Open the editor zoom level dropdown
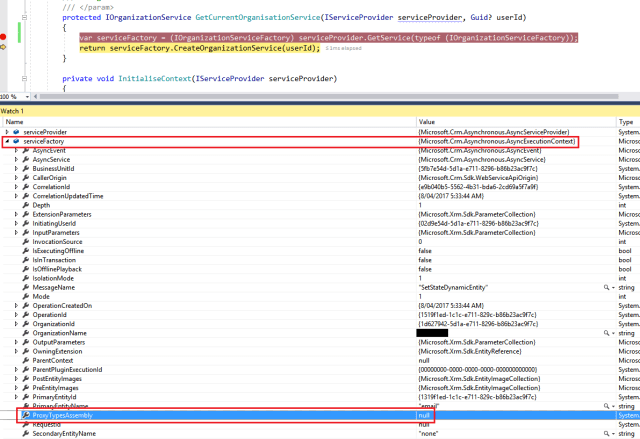The width and height of the screenshot is (640, 439). (27, 98)
